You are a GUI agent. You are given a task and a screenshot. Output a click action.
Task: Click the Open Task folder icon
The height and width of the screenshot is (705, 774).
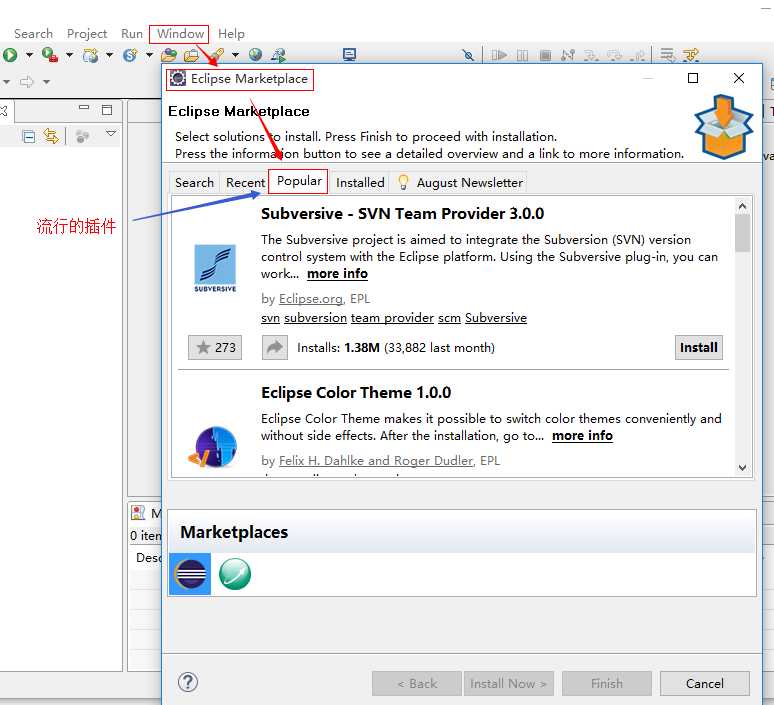pyautogui.click(x=191, y=55)
